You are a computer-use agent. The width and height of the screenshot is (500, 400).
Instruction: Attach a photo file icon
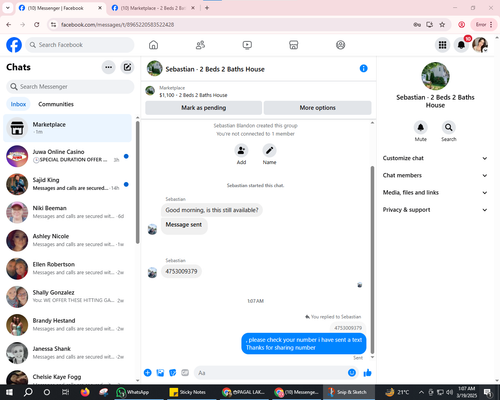click(160, 373)
